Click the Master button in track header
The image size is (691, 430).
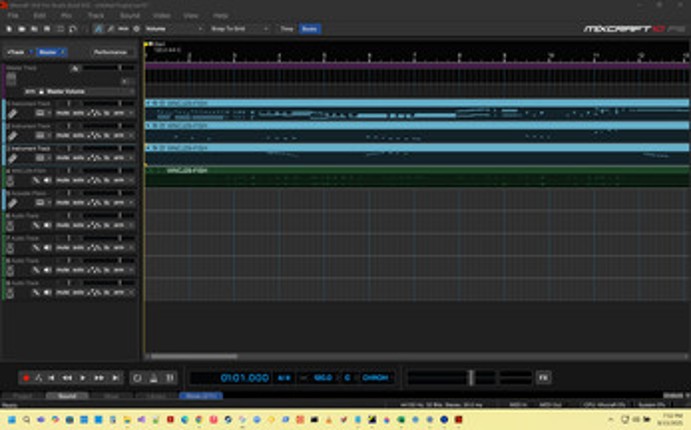click(51, 52)
